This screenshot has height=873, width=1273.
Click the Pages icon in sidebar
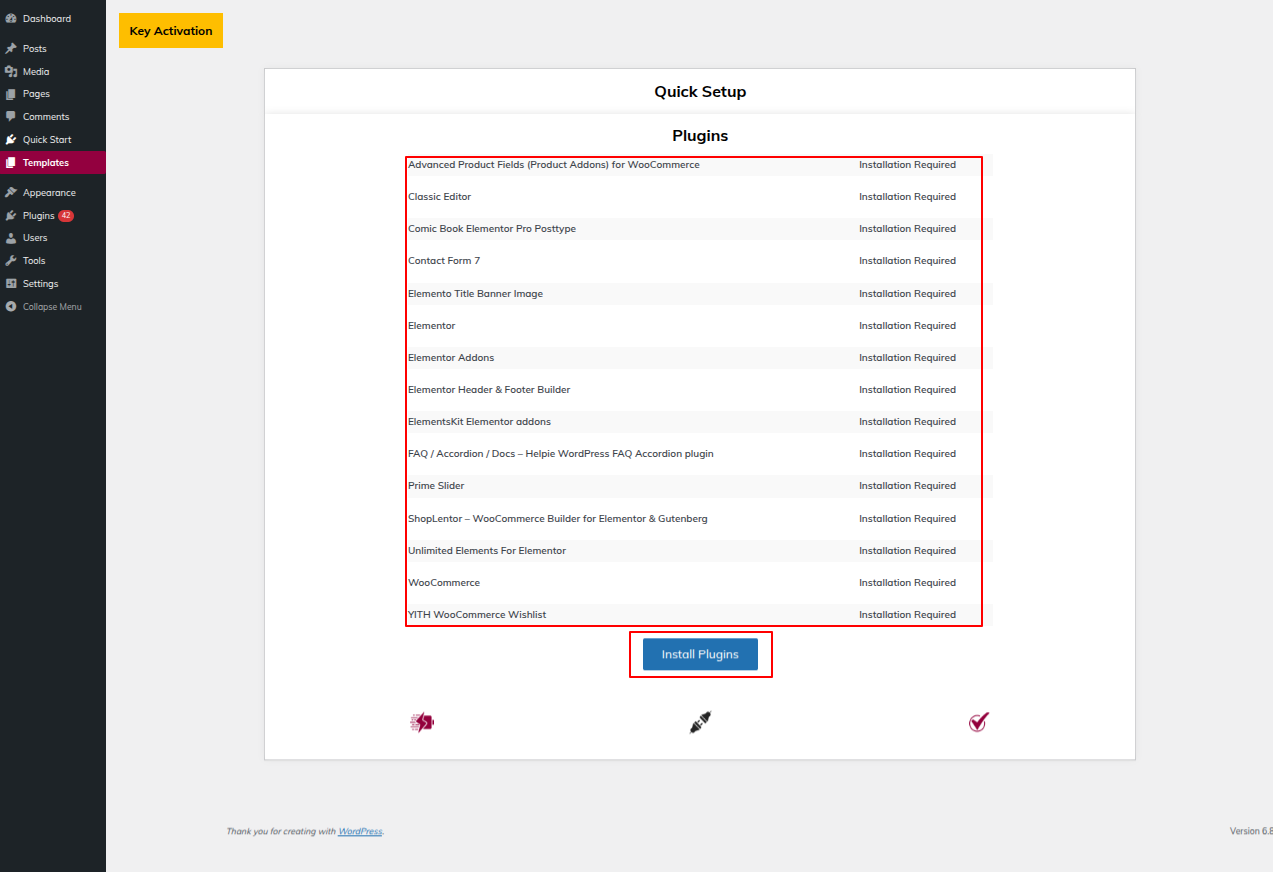click(x=11, y=94)
